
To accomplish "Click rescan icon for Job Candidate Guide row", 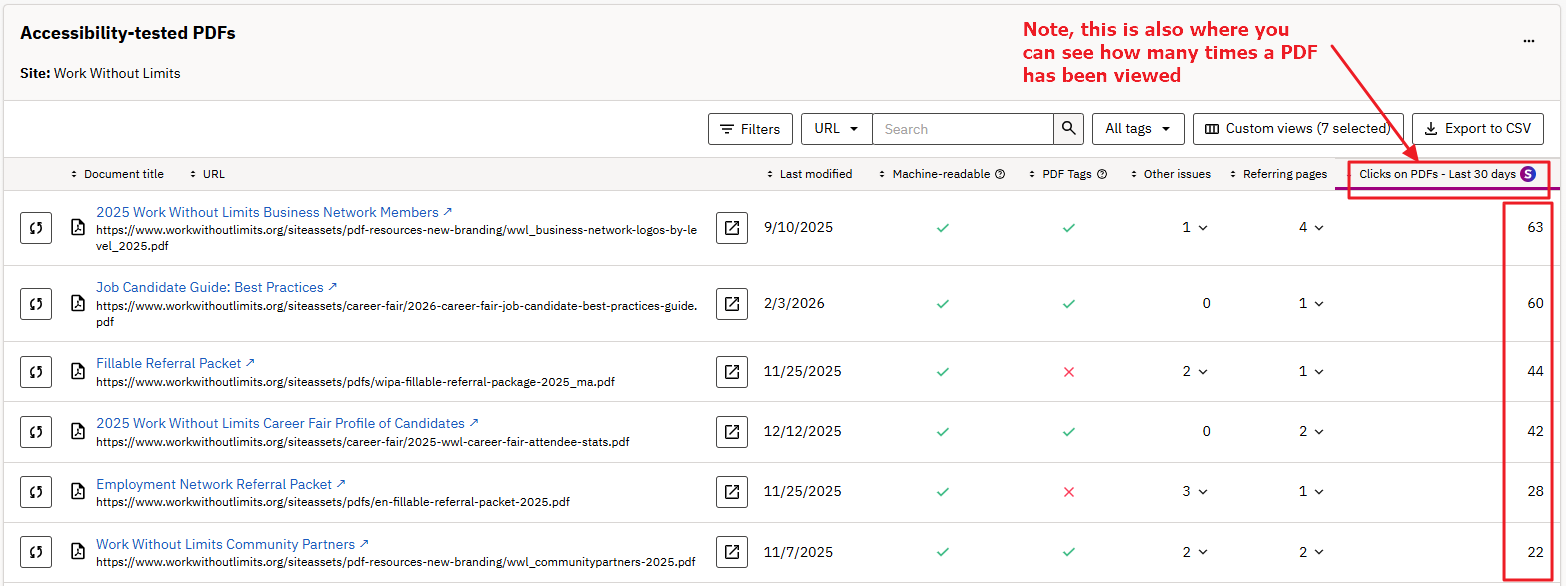I will [36, 303].
